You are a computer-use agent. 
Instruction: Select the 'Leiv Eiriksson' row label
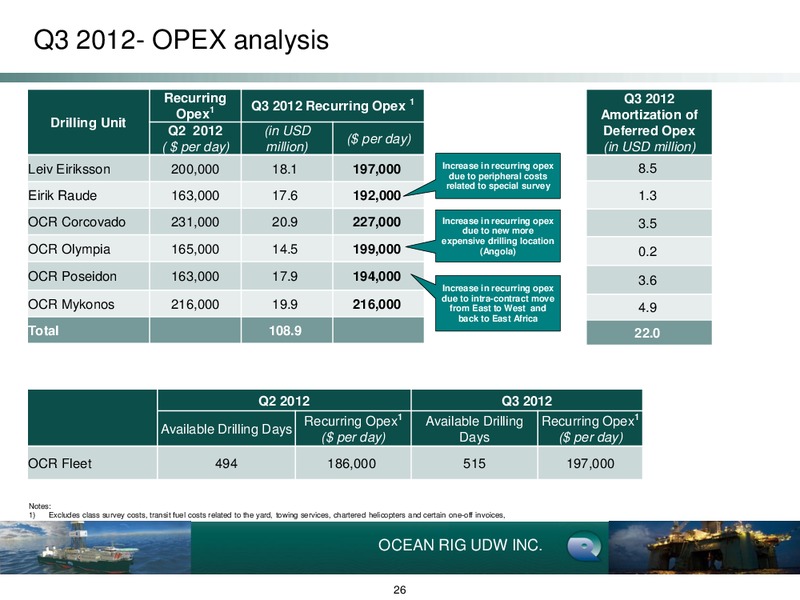point(69,169)
